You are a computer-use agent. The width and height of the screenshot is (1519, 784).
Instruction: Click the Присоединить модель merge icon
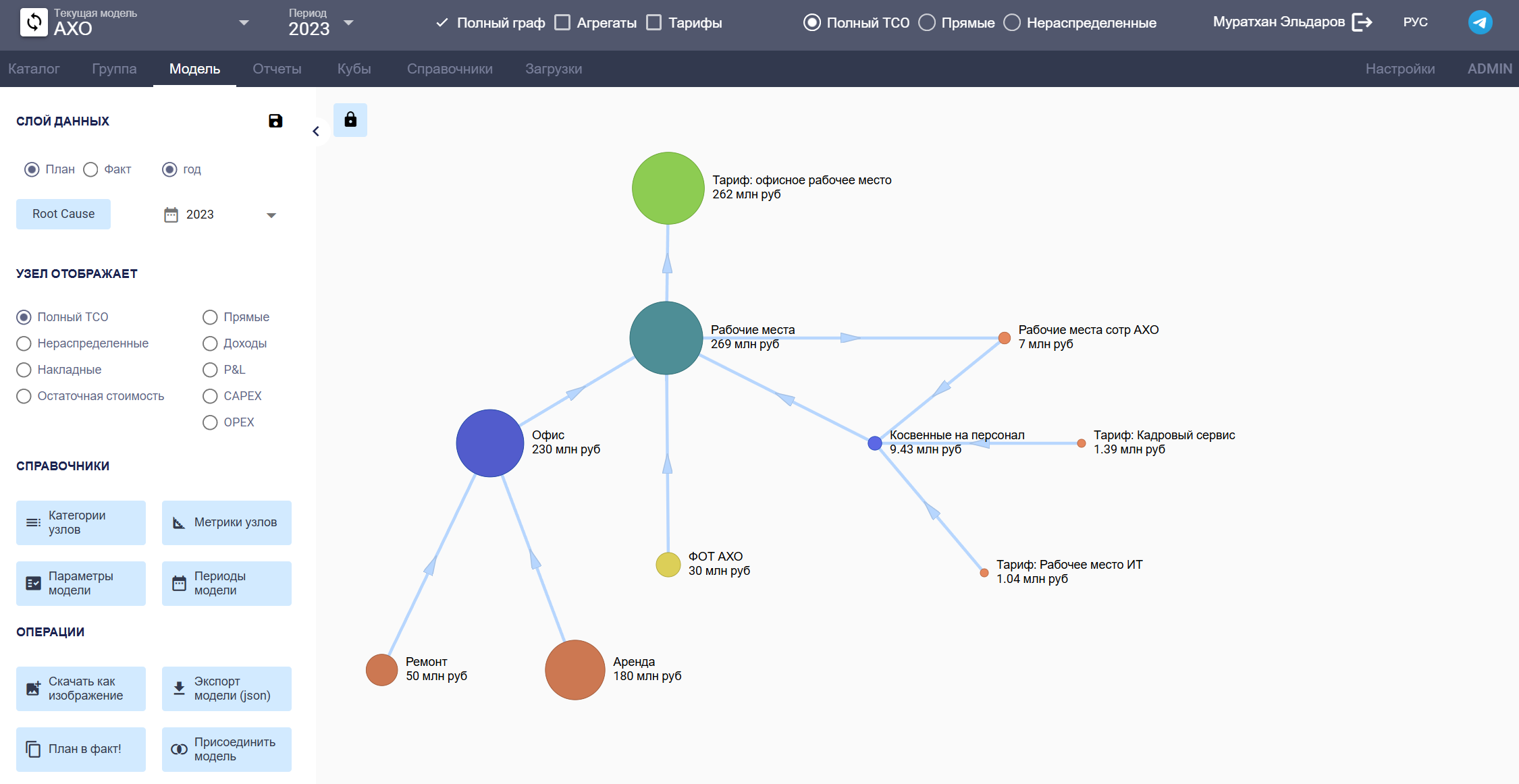tap(179, 749)
